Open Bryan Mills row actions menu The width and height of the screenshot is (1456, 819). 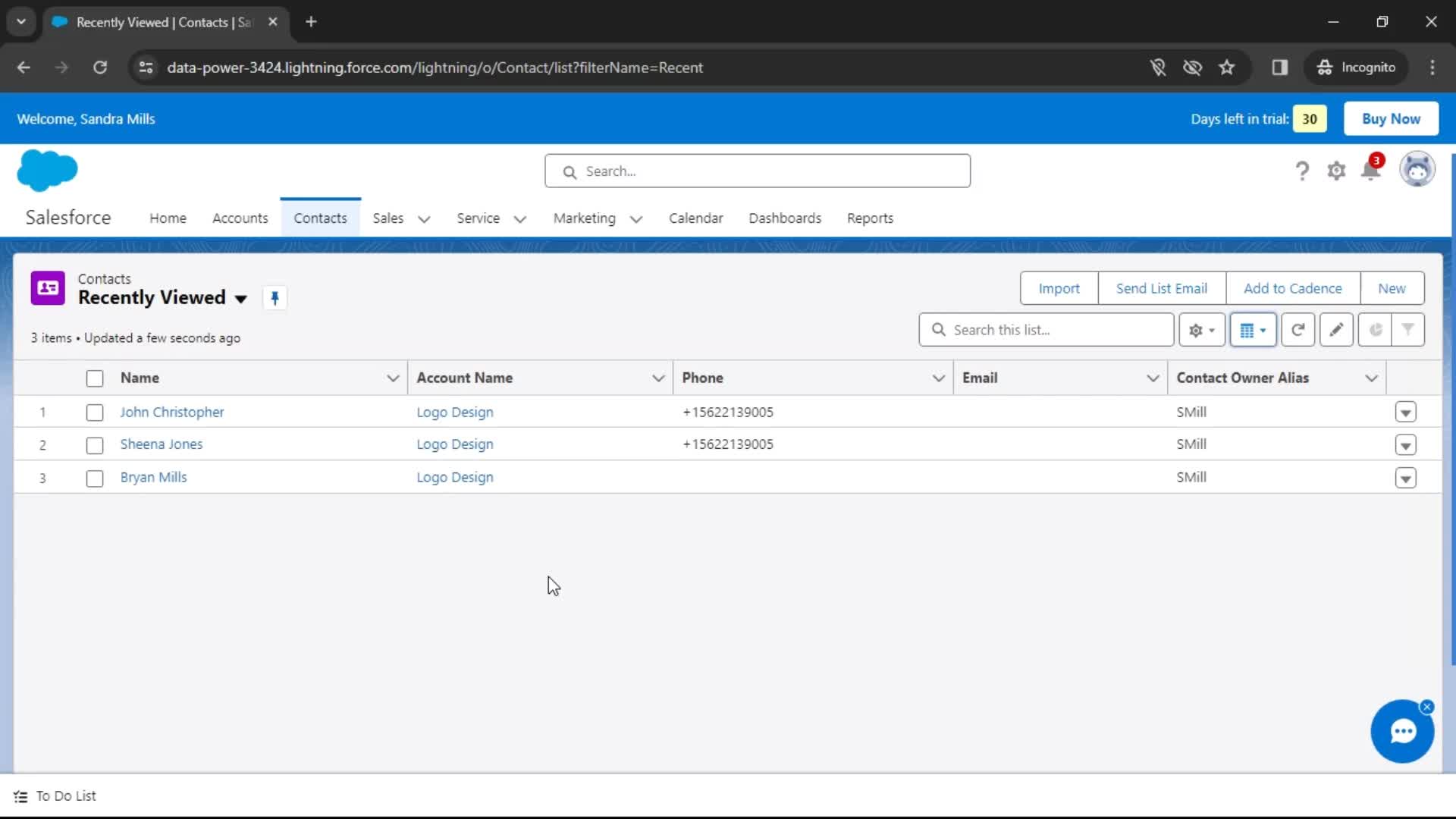click(1405, 479)
